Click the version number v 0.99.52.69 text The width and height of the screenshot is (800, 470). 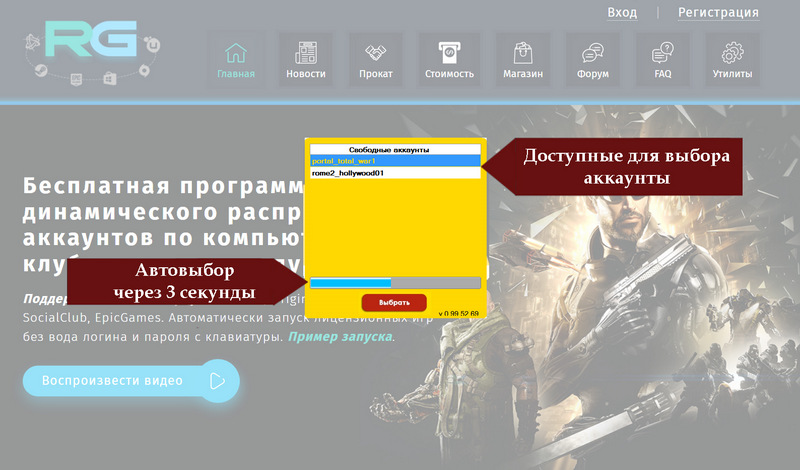(459, 313)
